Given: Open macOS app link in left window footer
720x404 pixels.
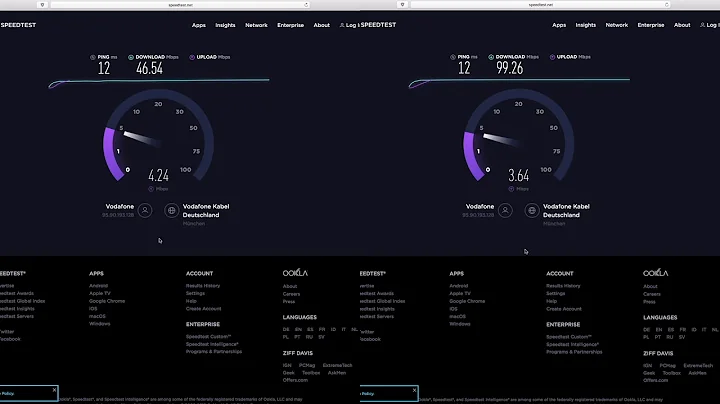Looking at the screenshot, I should click(97, 316).
